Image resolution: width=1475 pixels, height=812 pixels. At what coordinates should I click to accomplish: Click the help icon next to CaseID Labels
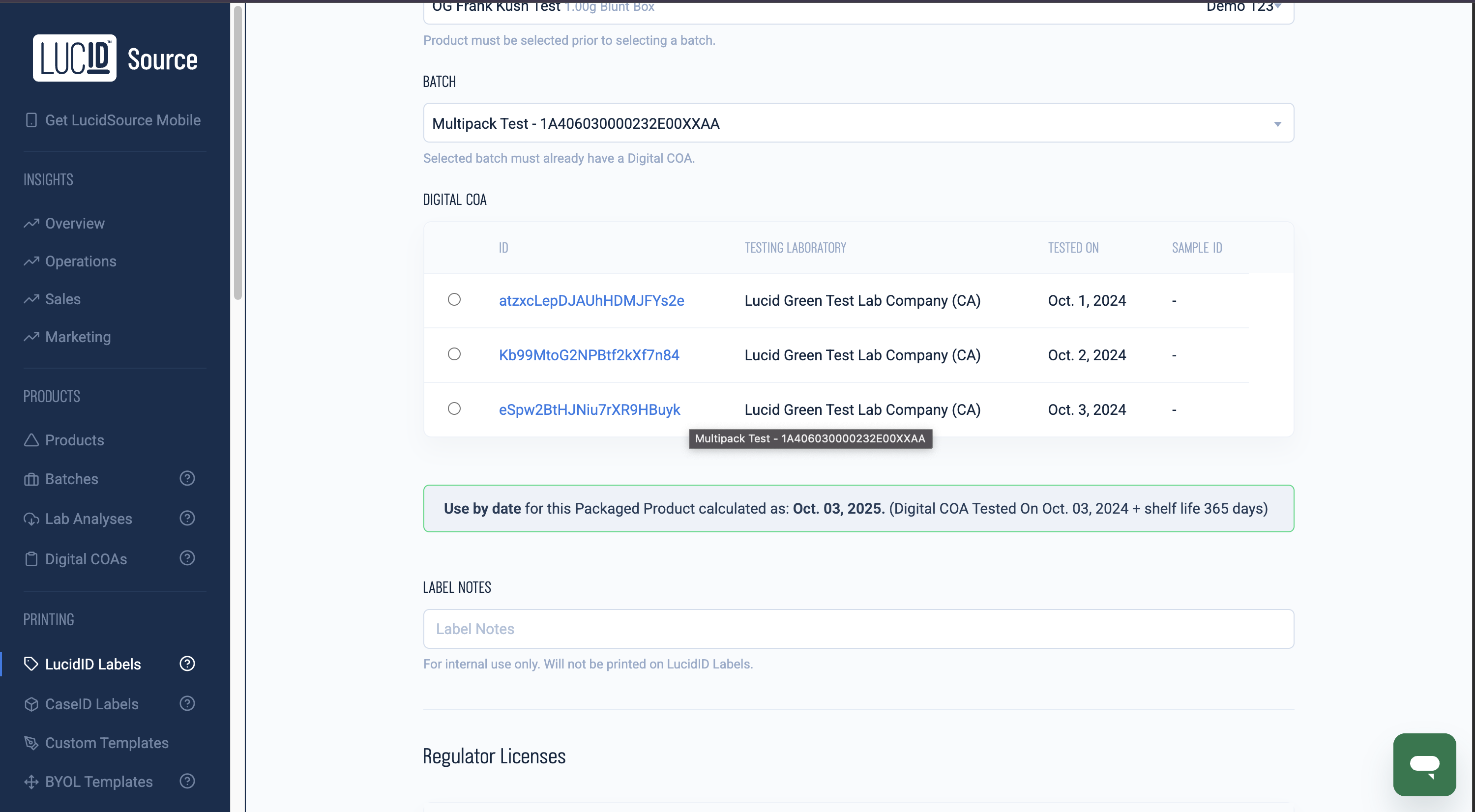pos(187,703)
